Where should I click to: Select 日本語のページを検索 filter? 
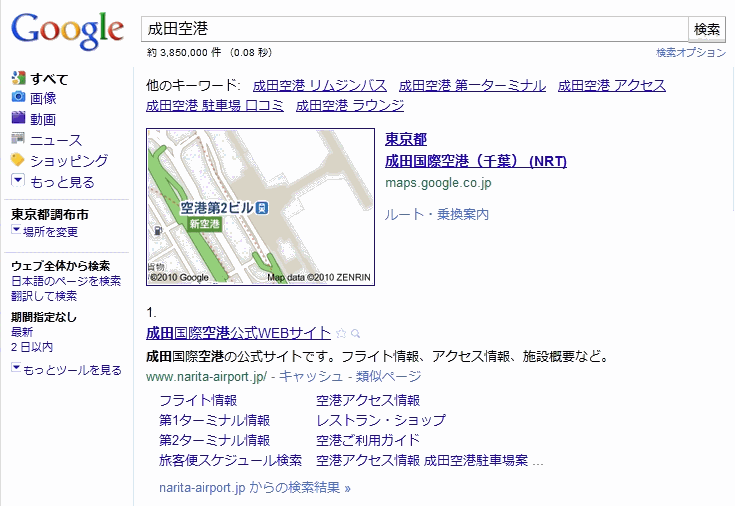(66, 281)
